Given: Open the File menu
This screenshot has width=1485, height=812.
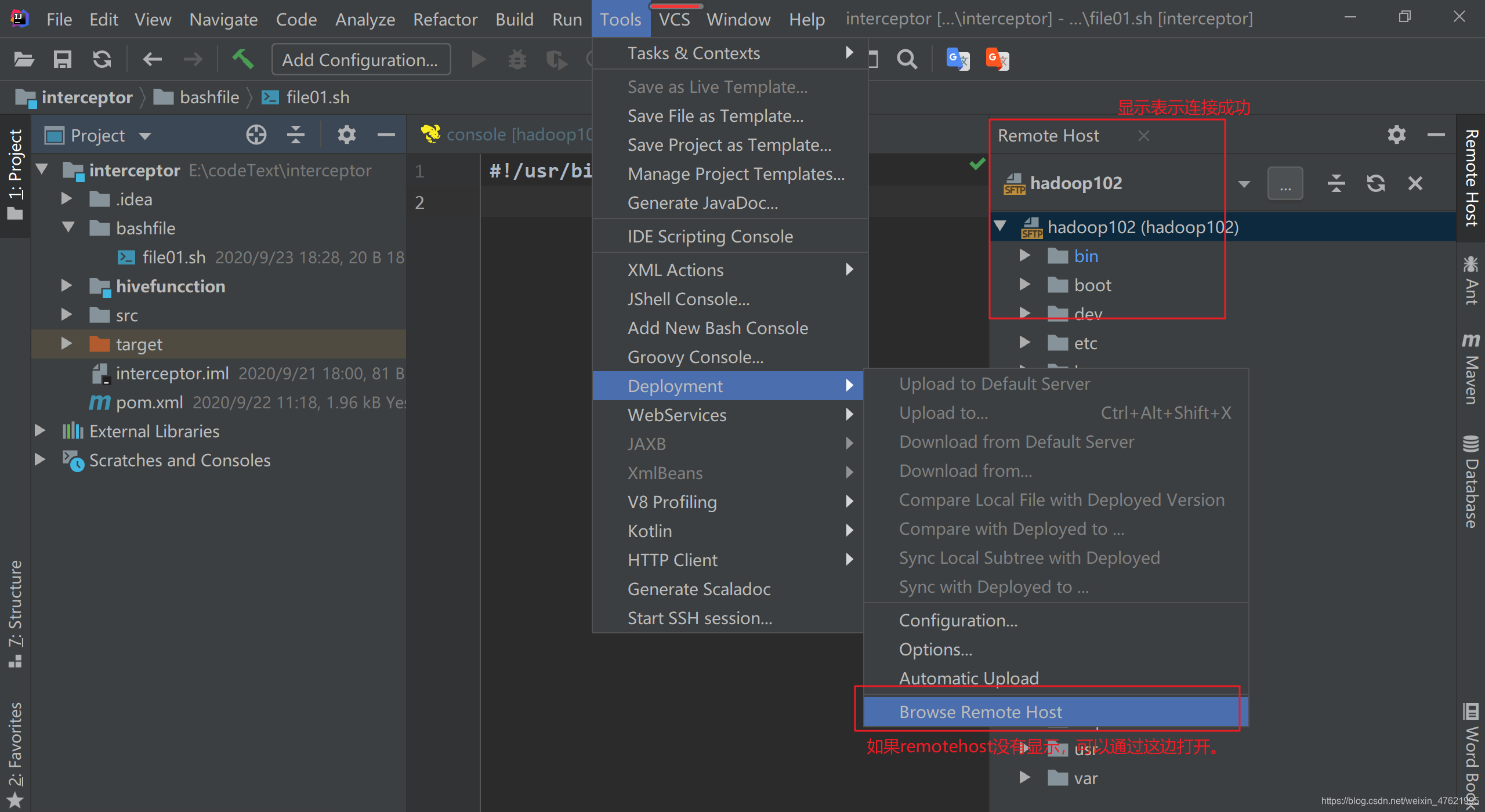Looking at the screenshot, I should click(59, 19).
